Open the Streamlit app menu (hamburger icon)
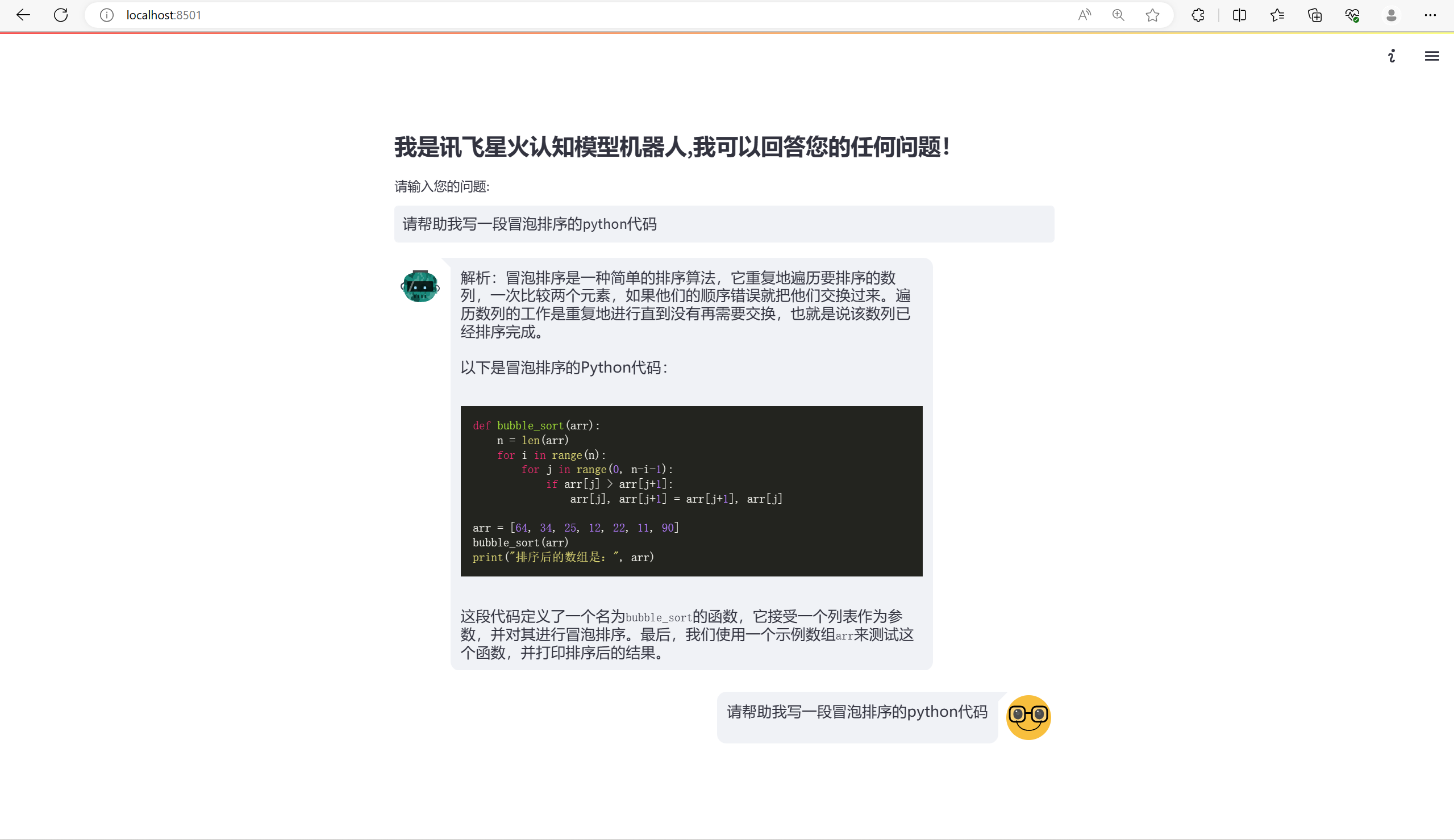 point(1432,56)
